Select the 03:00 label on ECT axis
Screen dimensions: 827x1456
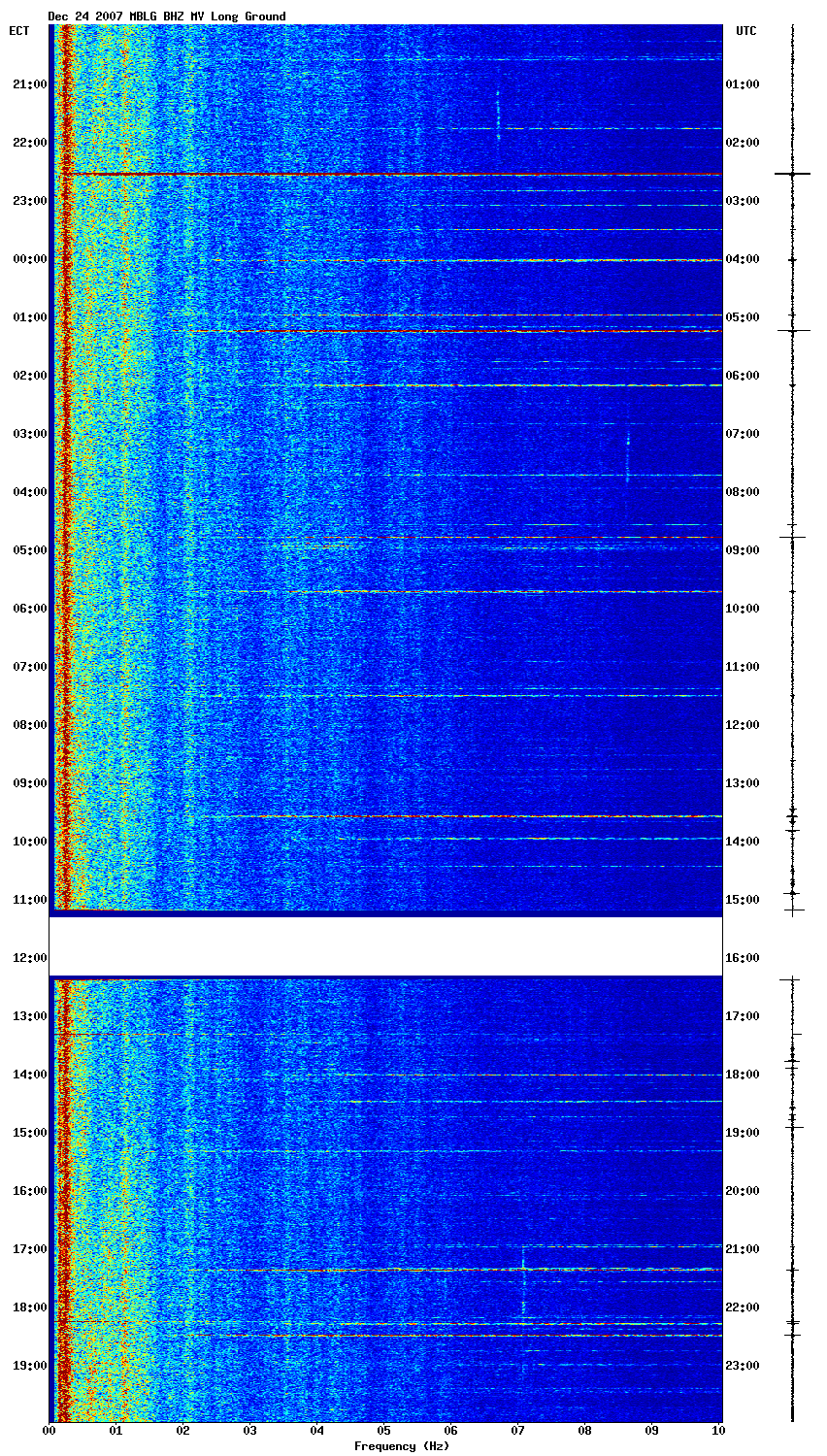30,434
